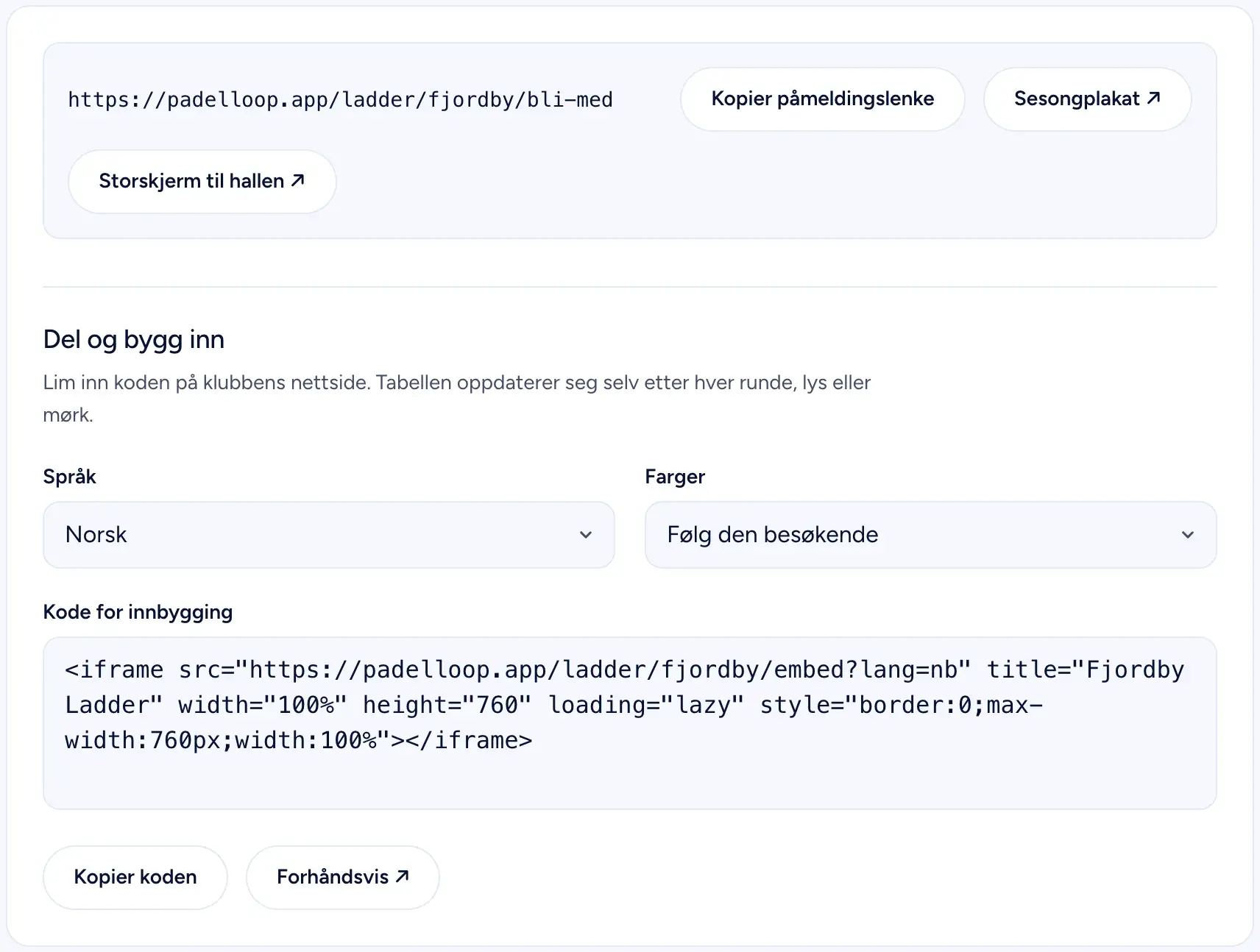Click the description text starting with Lim inn koden
Screen dimensions: 1260x952
[457, 399]
